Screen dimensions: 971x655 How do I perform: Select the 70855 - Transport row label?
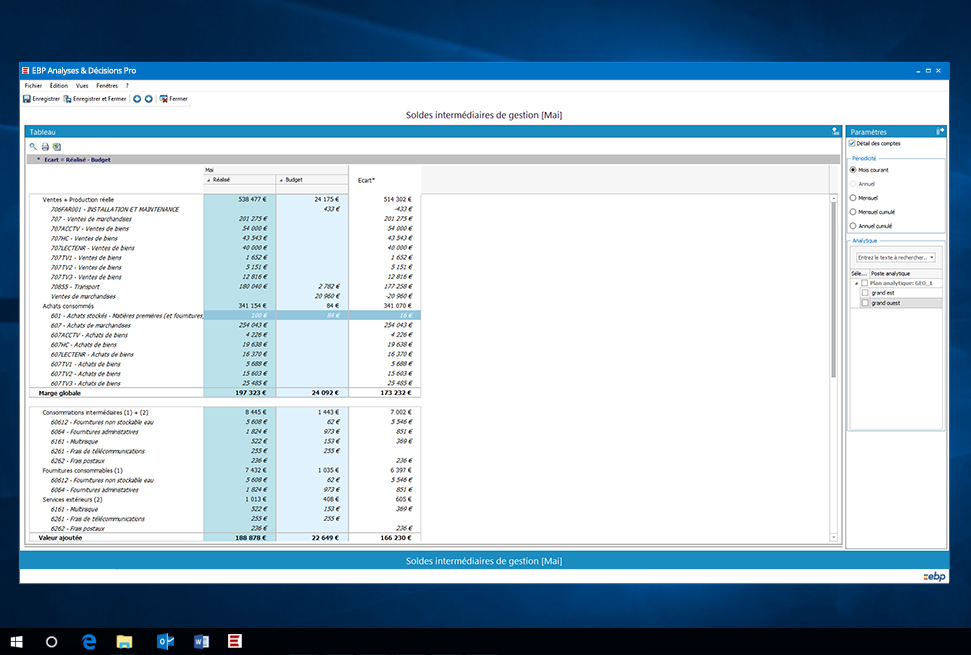pyautogui.click(x=75, y=287)
